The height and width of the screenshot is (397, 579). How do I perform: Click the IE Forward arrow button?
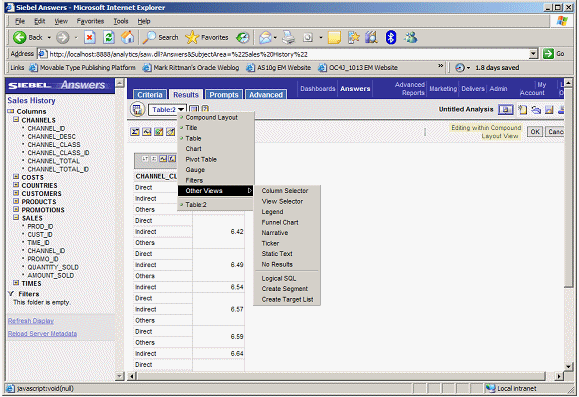[62, 37]
